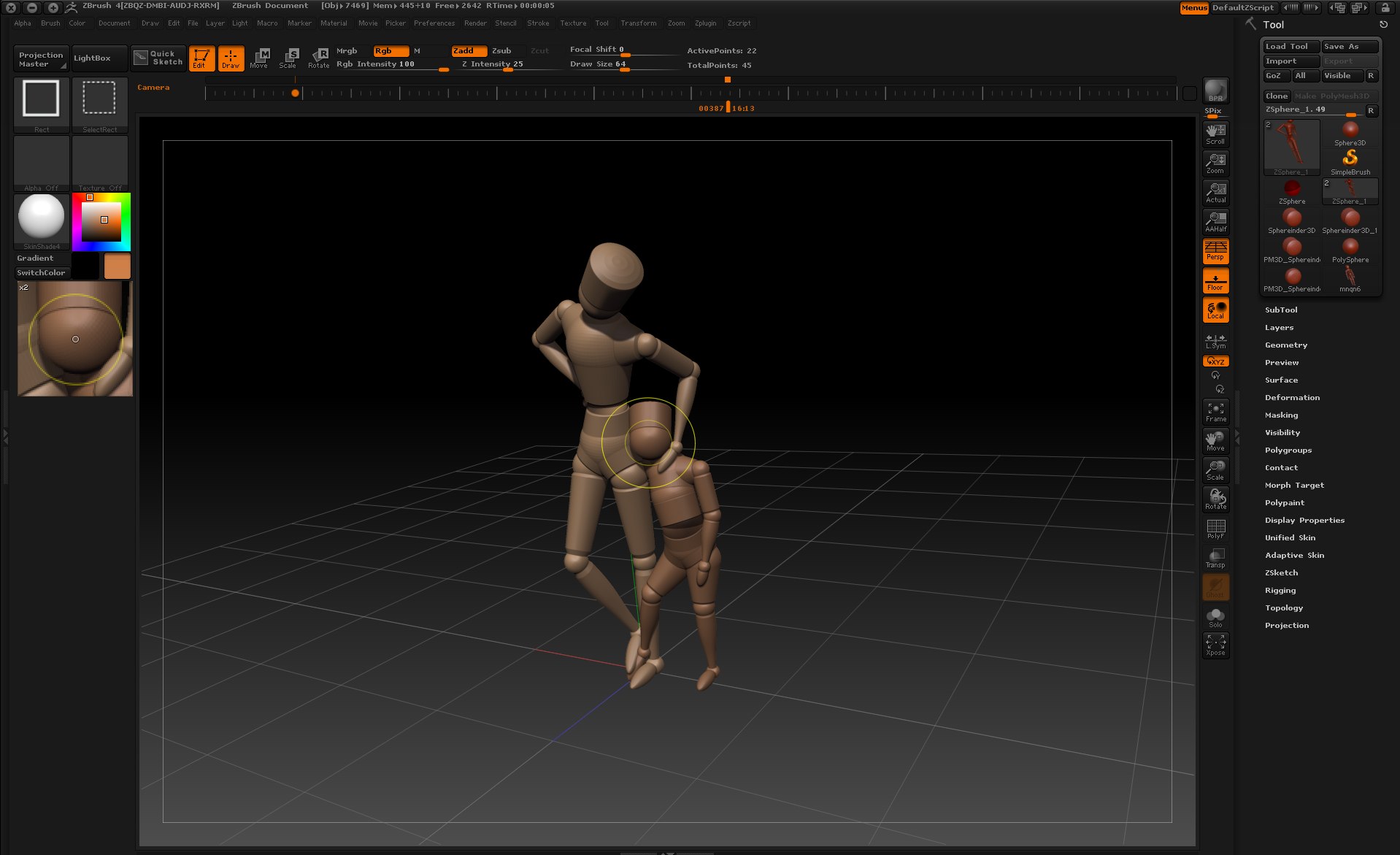Toggle Persp perspective mode off
Image resolution: width=1400 pixels, height=855 pixels.
1215,251
